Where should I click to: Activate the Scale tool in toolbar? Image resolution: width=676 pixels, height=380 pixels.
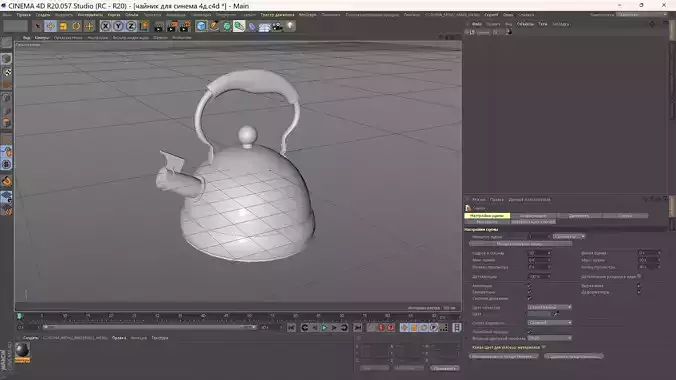tap(63, 26)
